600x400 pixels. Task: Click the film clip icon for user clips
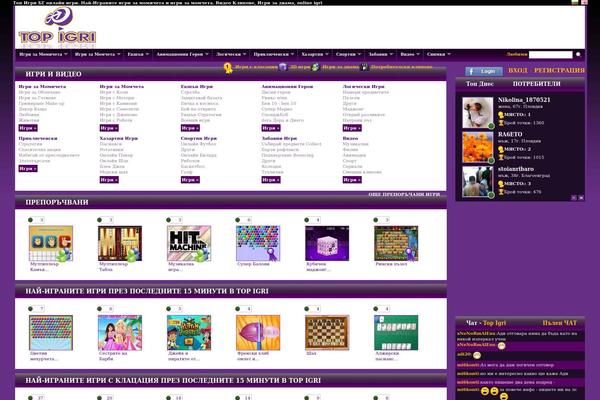pos(364,67)
